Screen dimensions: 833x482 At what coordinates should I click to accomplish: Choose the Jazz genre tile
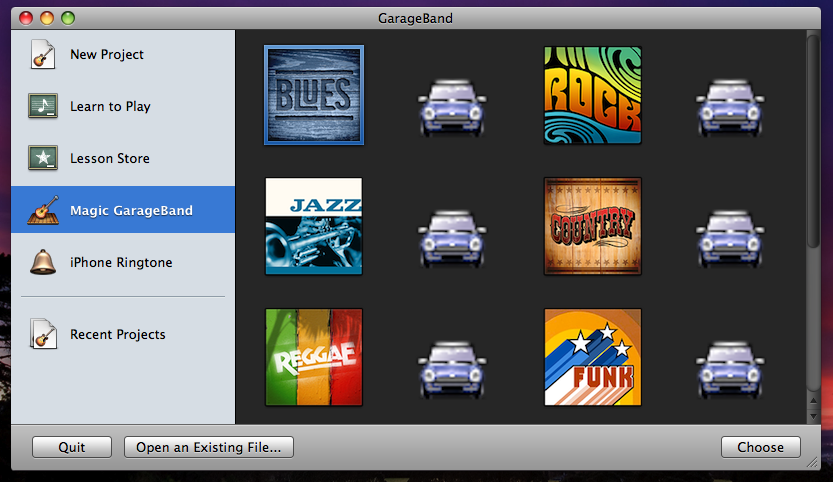[314, 226]
